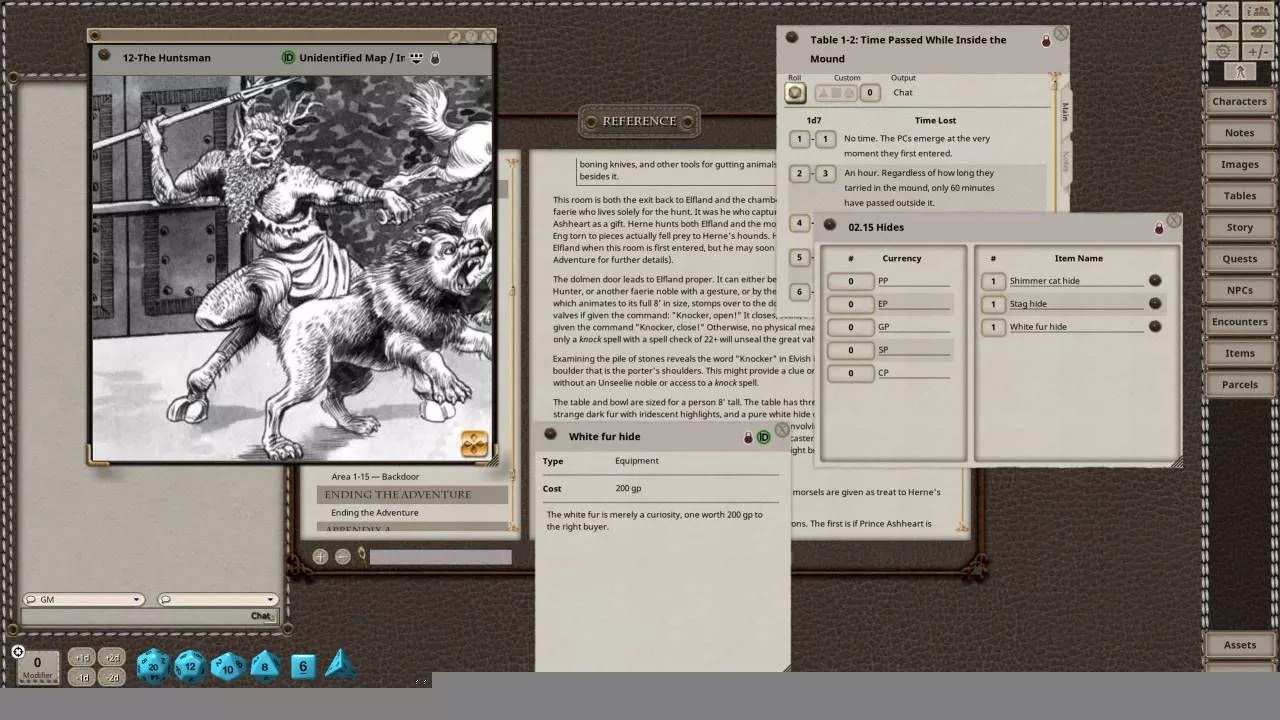
Task: Click the walking figure icon in sidebar
Action: (1240, 72)
